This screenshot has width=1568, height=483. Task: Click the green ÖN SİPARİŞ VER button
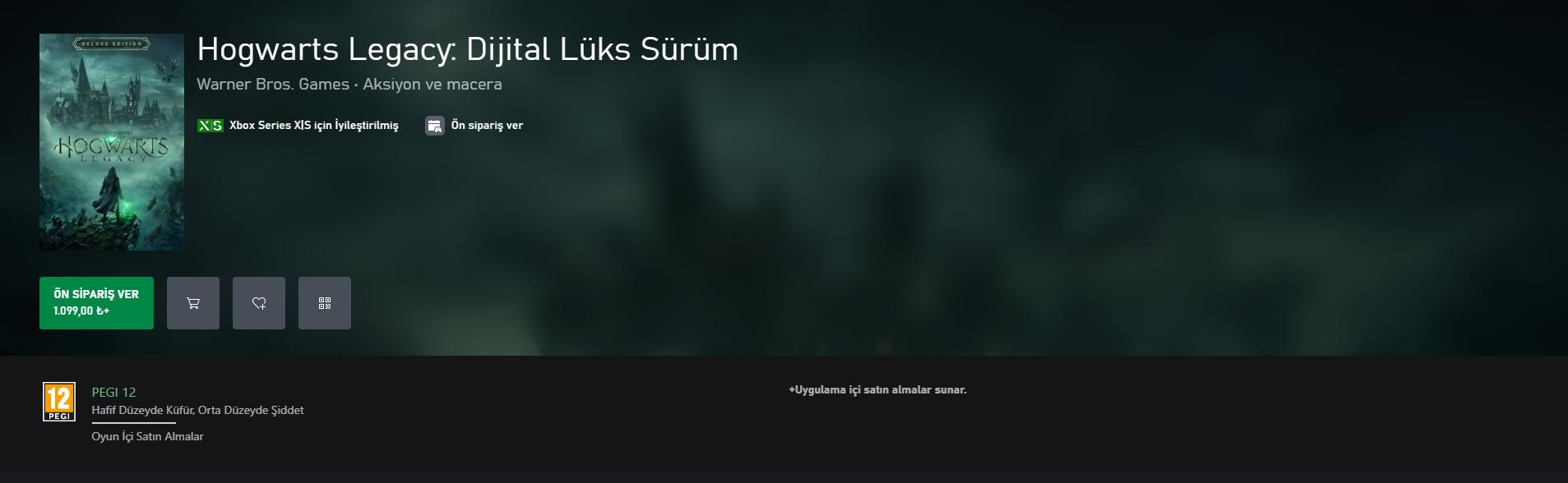tap(96, 303)
